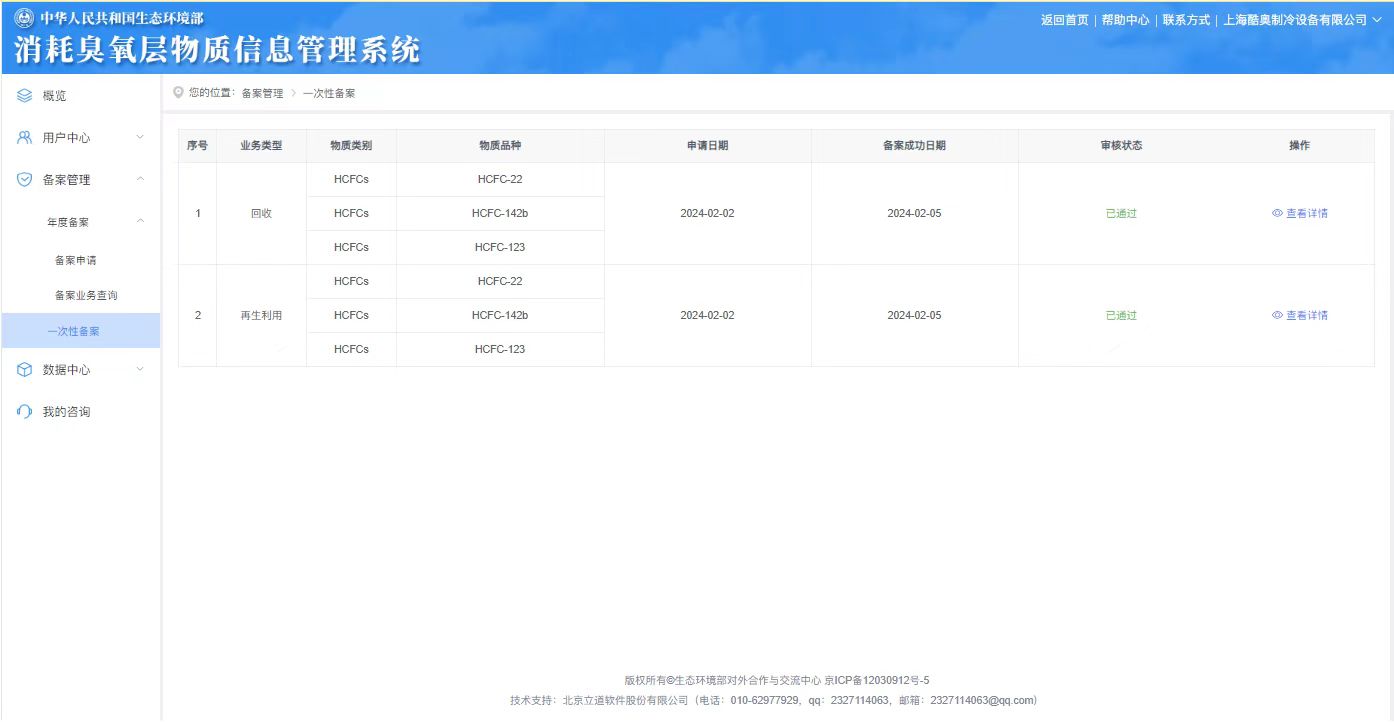Click eye icon for row 2 再生利用 details
Screen dimensions: 1394x722
pyautogui.click(x=1277, y=316)
